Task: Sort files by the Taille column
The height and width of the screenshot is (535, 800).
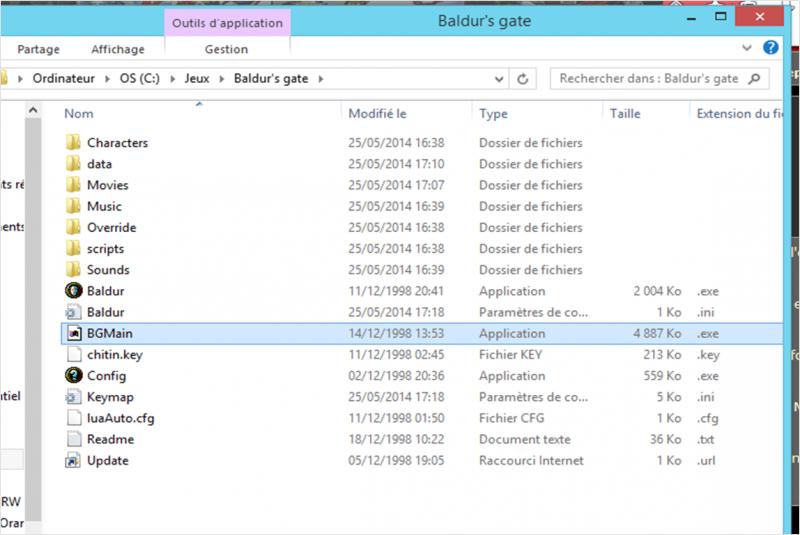Action: coord(625,113)
